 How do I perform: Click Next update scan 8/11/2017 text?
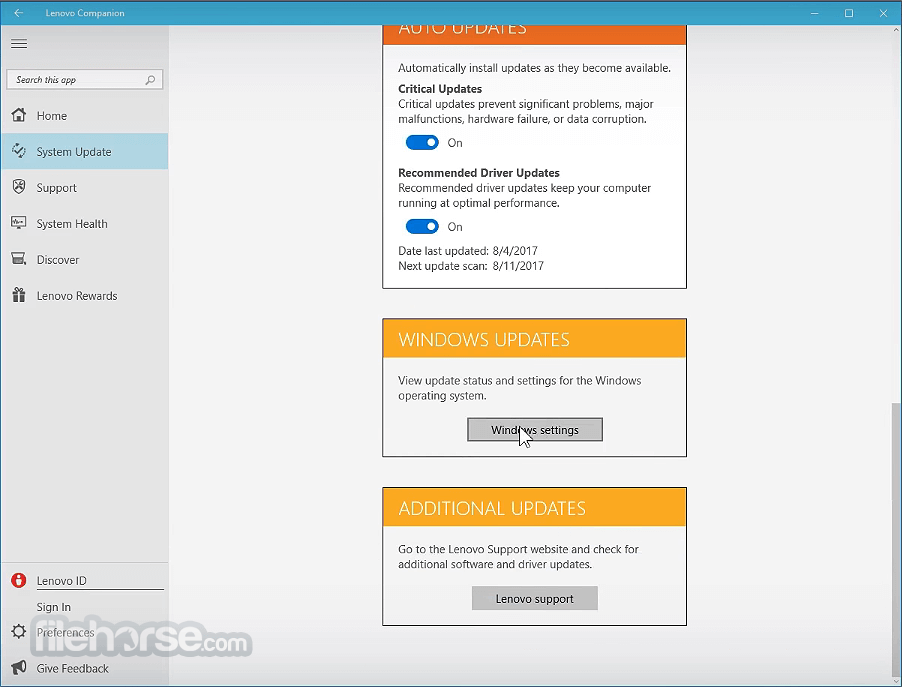pyautogui.click(x=471, y=266)
